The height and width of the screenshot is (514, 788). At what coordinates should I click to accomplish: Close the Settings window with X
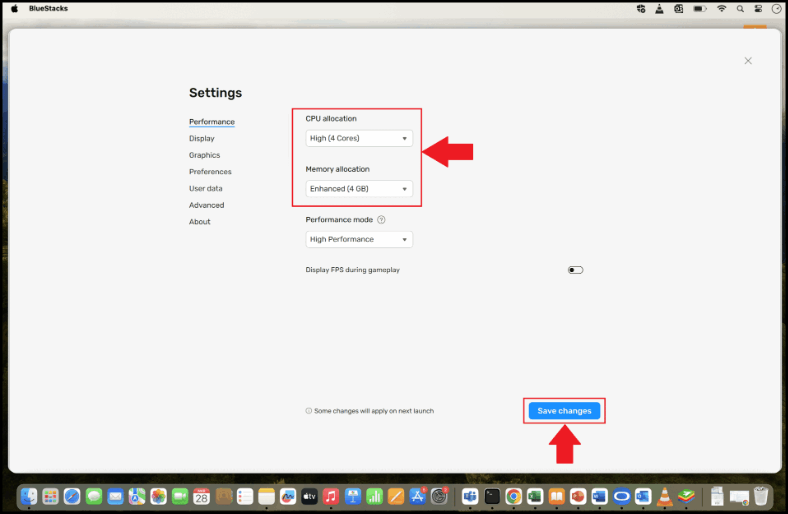(x=748, y=61)
